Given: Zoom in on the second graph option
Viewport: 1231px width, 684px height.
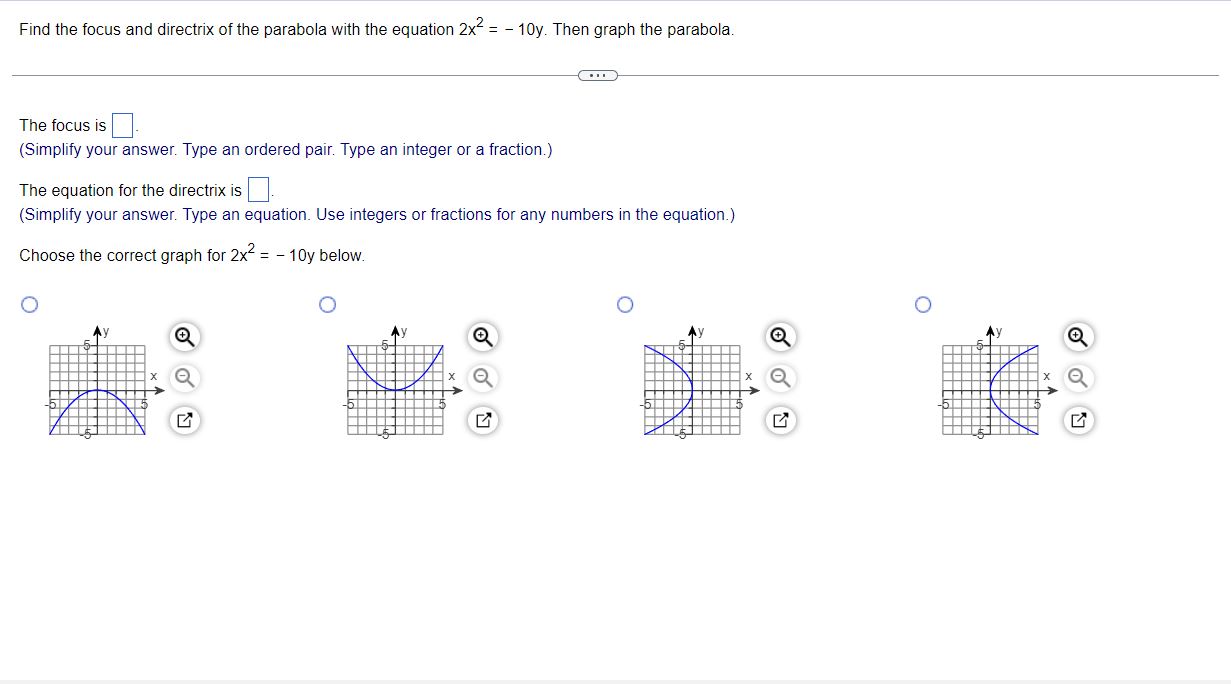Looking at the screenshot, I should [481, 337].
